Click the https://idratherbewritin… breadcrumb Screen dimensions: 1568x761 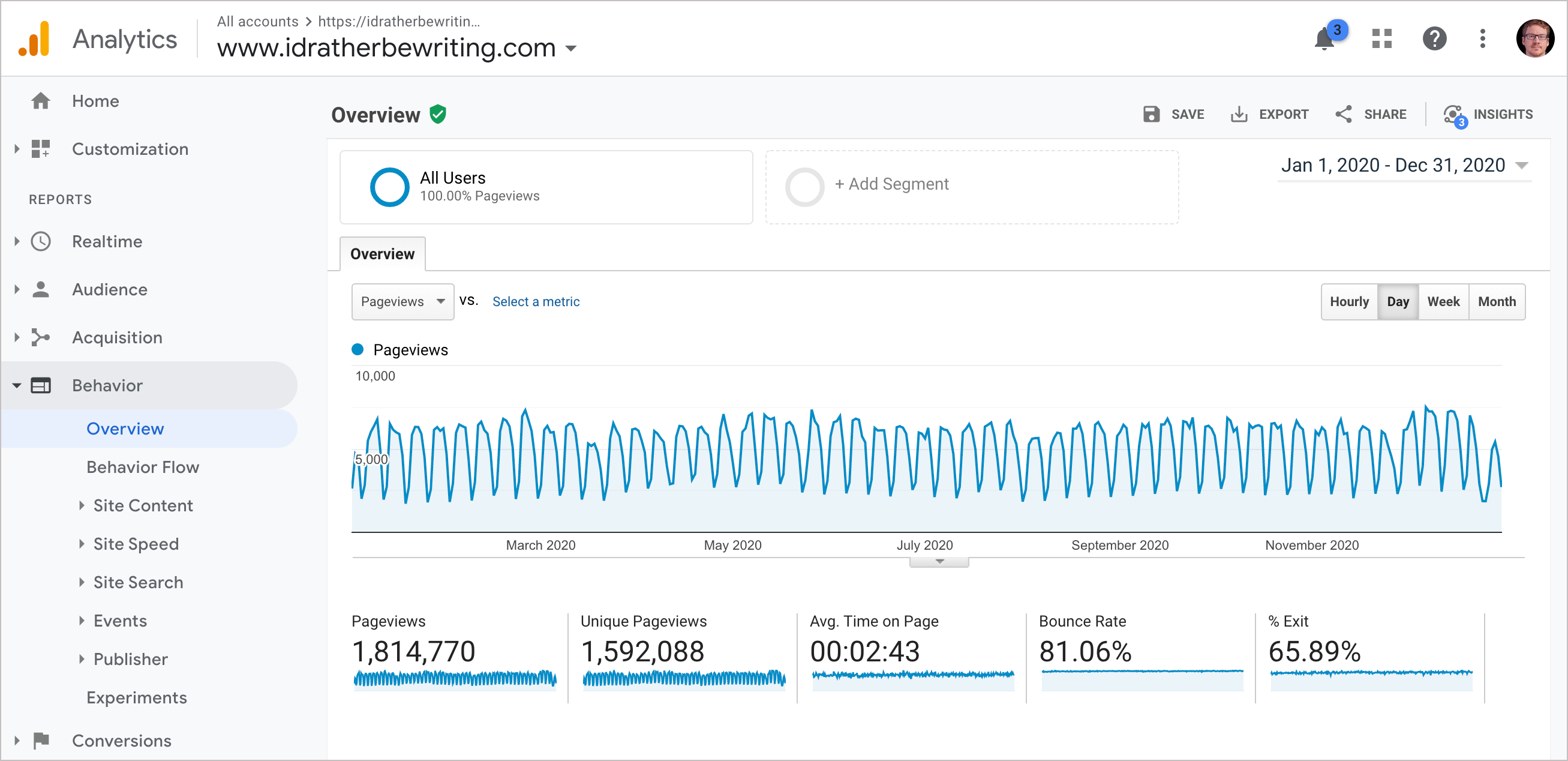[x=399, y=22]
